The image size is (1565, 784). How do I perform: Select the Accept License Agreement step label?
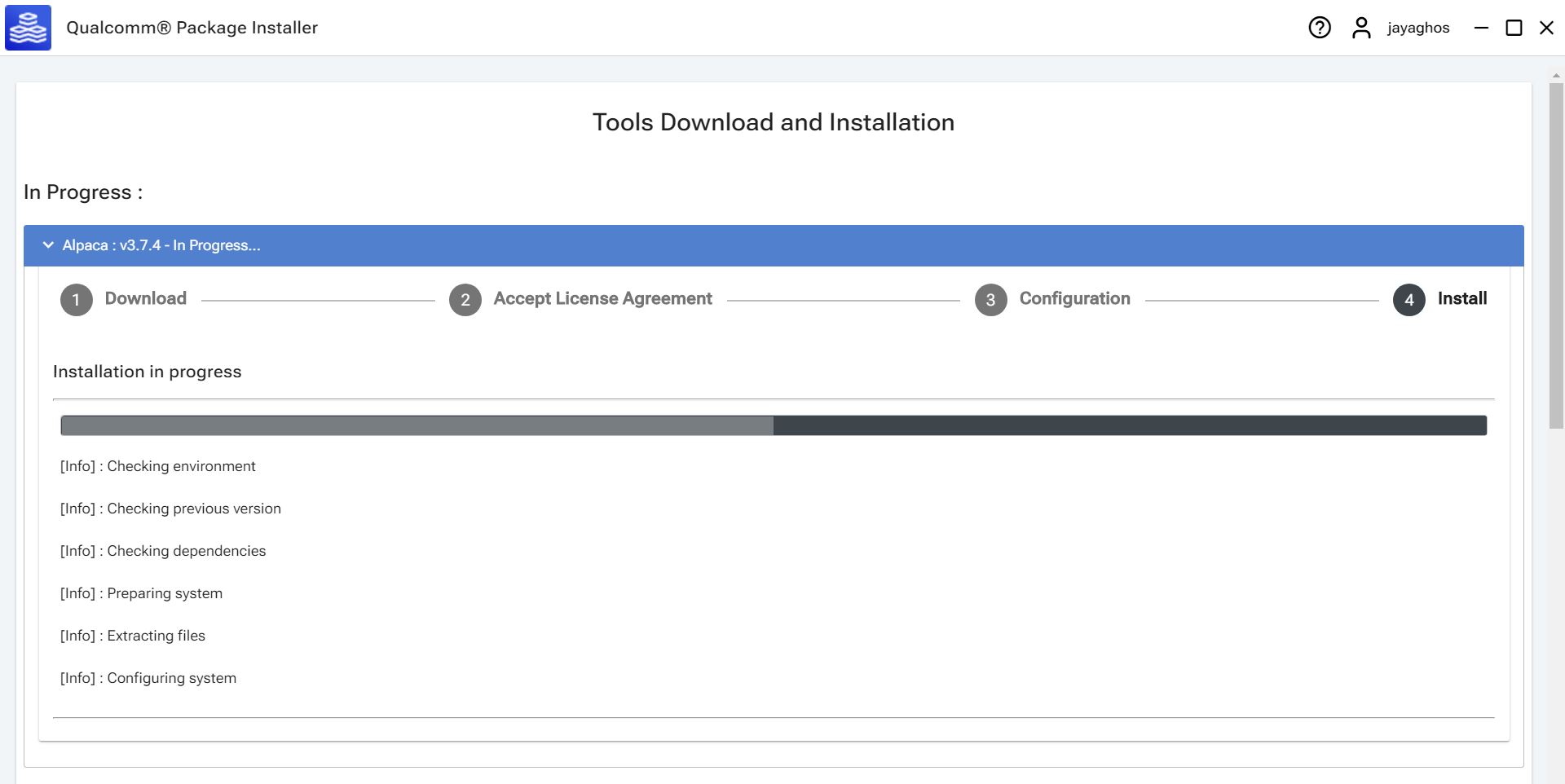tap(602, 298)
